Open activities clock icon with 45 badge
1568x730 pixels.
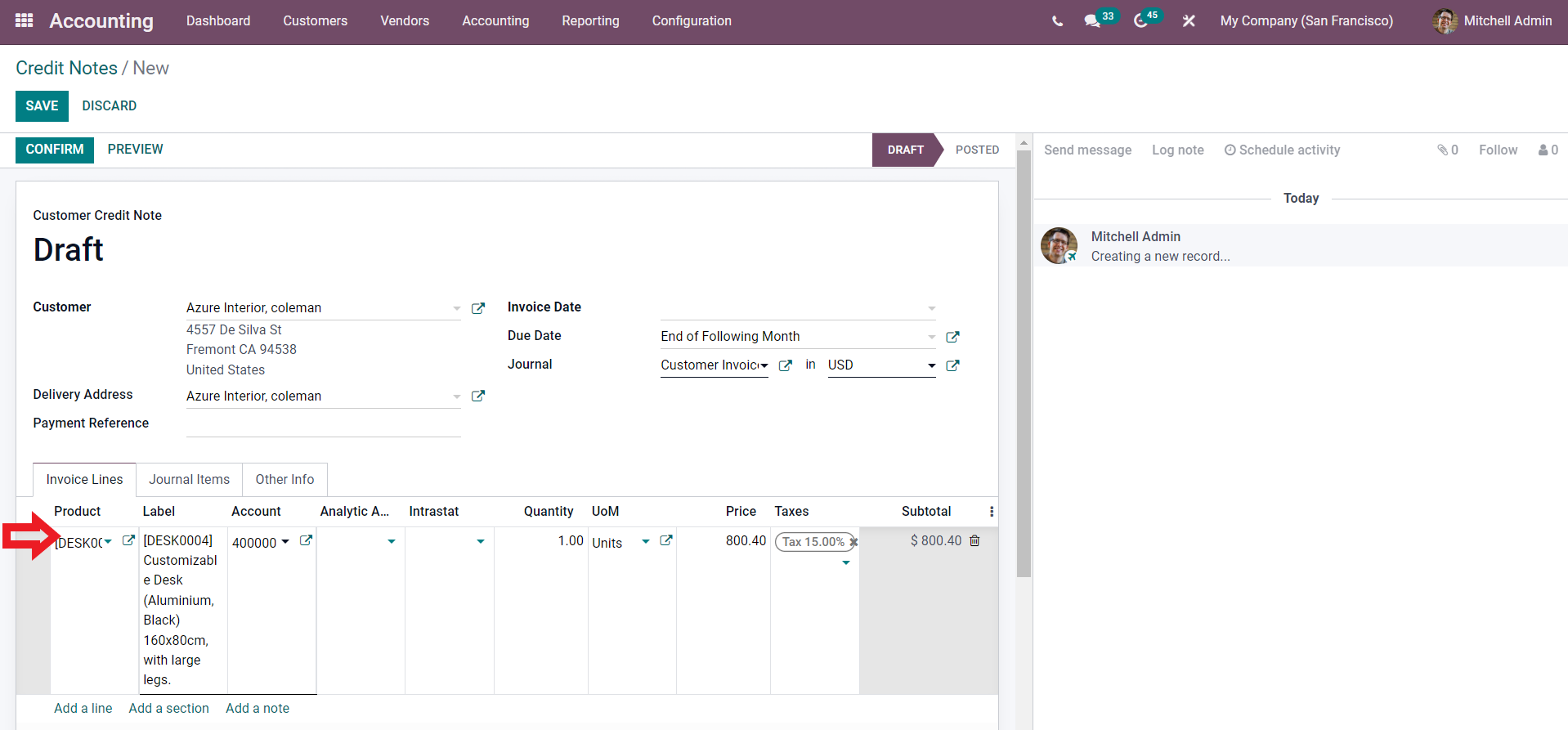pos(1140,21)
